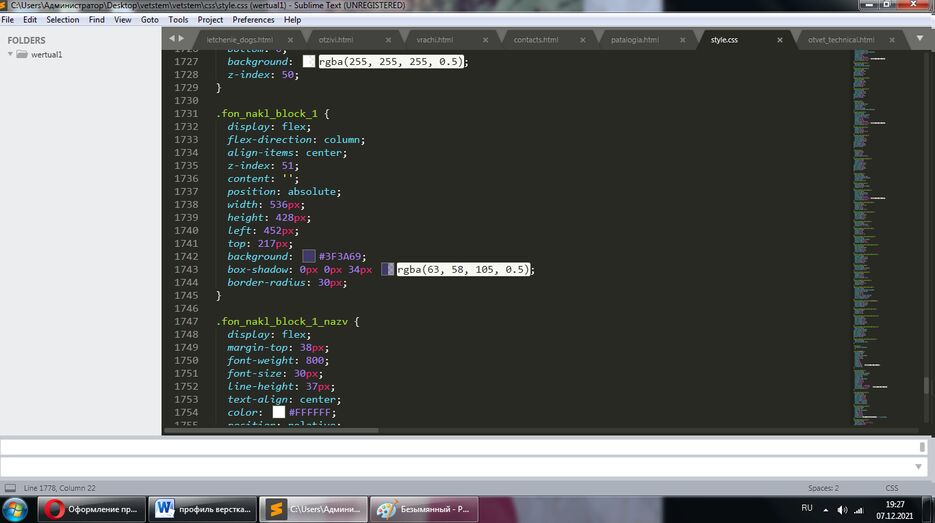
Task: Select the wertual1 folder
Action: pos(47,54)
